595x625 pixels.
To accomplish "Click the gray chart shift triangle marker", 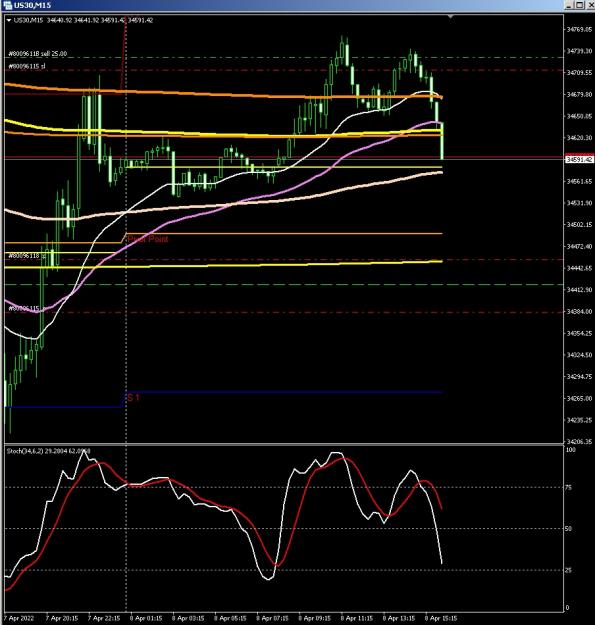I will tap(450, 17).
